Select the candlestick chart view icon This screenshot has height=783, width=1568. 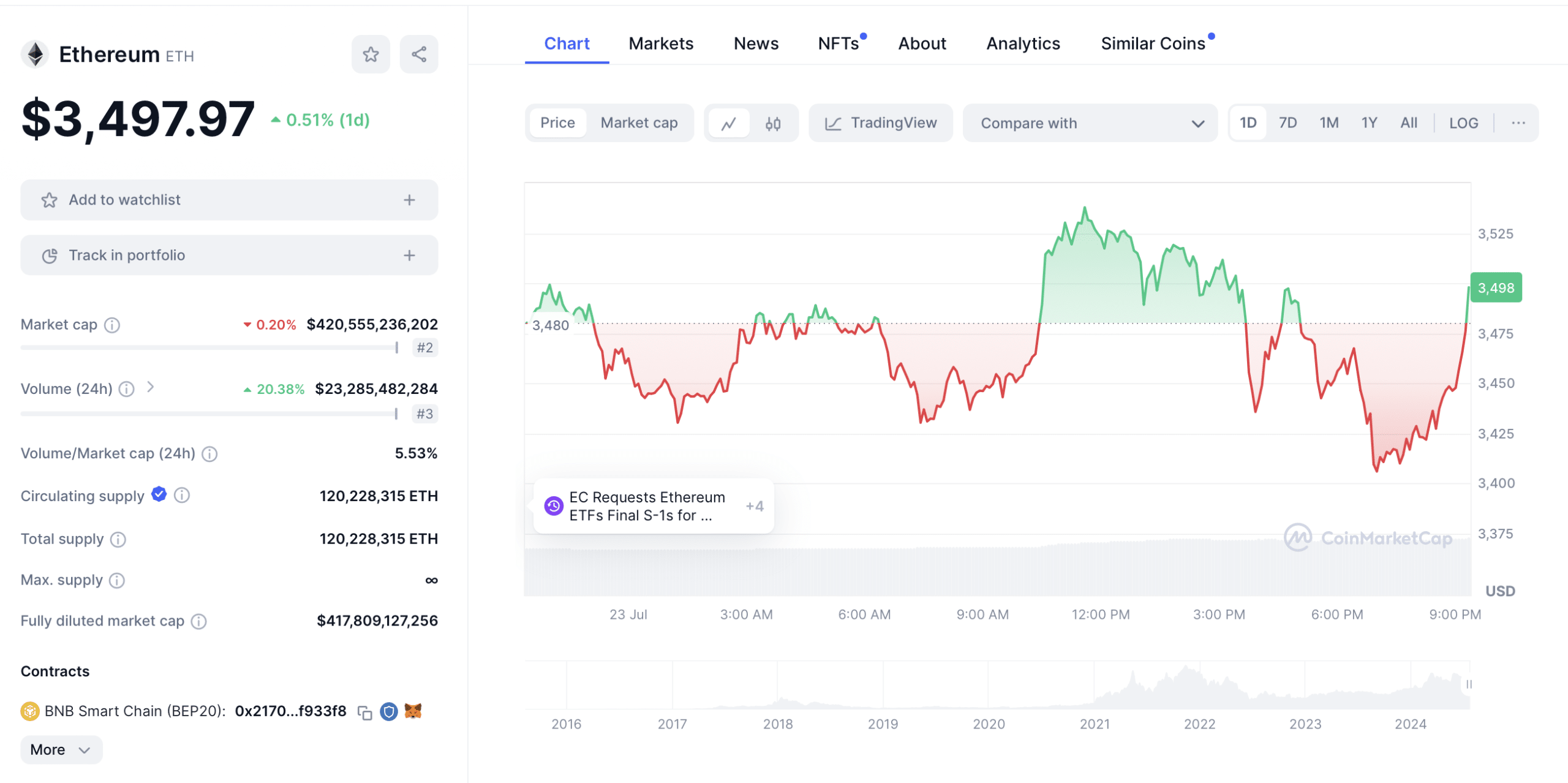click(x=773, y=123)
